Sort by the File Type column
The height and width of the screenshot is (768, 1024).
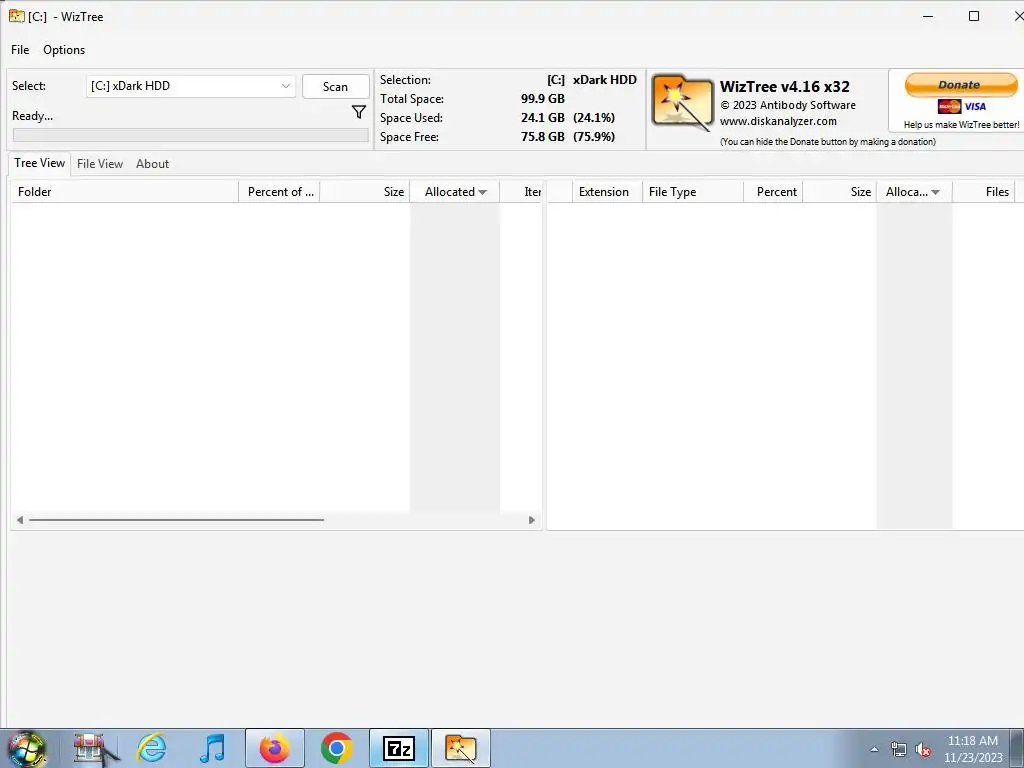[x=692, y=192]
